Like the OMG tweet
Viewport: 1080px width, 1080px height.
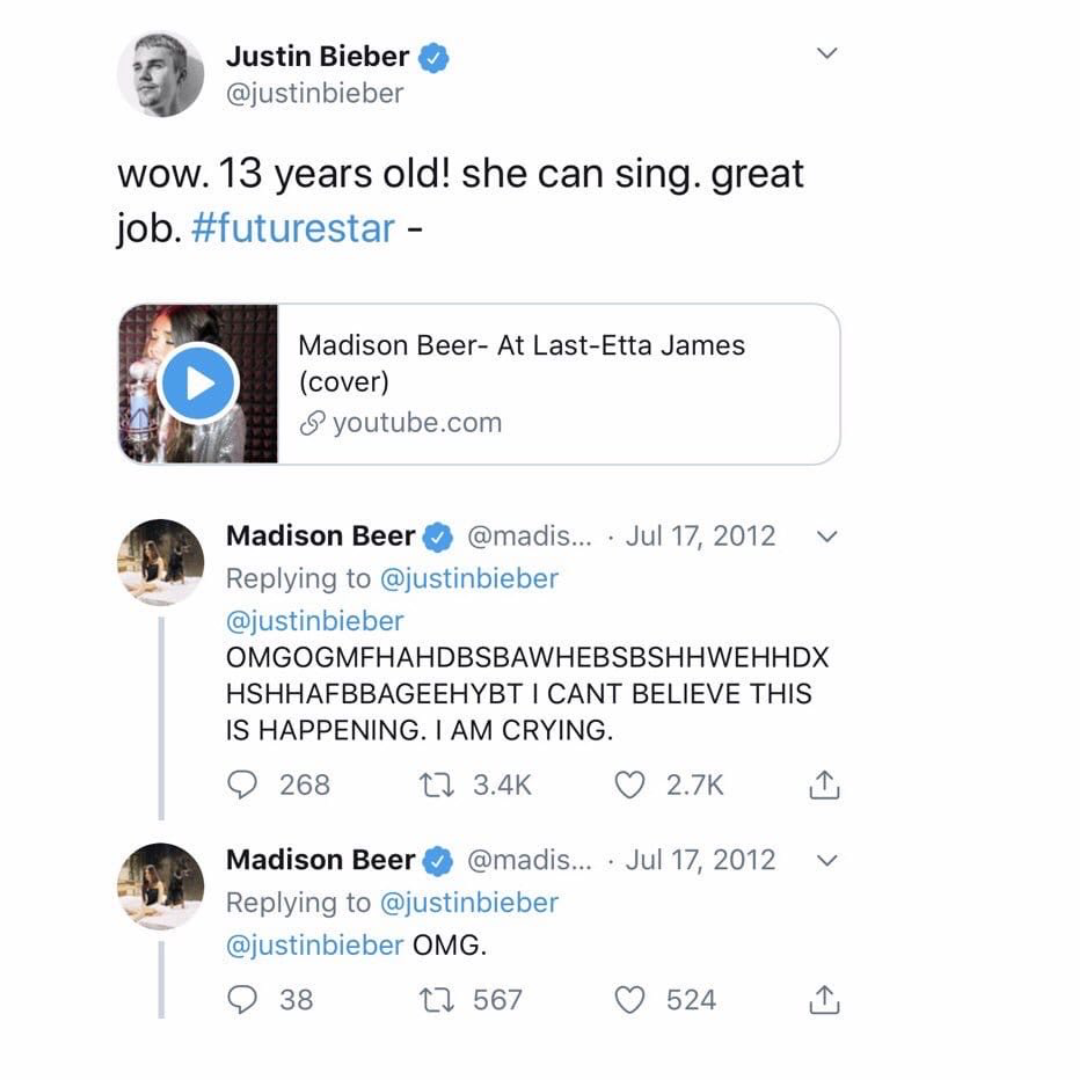click(631, 998)
